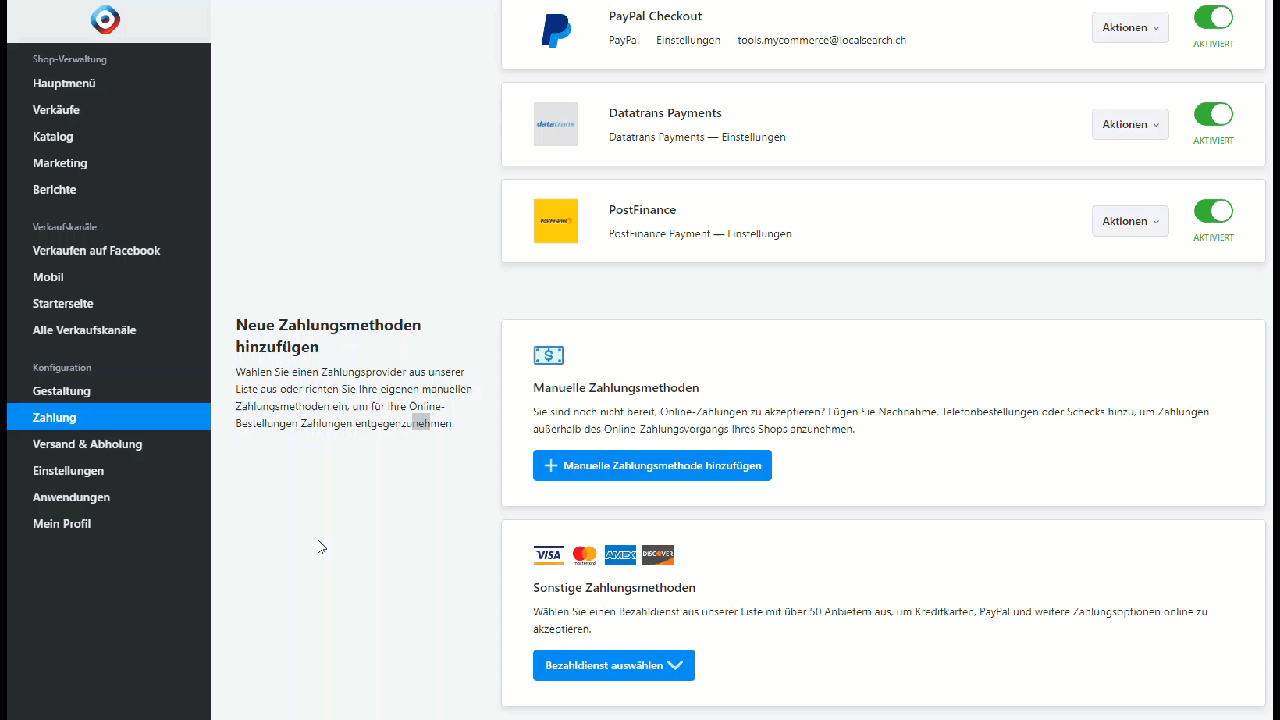This screenshot has width=1280, height=720.
Task: Expand Aktionen menu for PostFinance
Action: click(x=1130, y=222)
